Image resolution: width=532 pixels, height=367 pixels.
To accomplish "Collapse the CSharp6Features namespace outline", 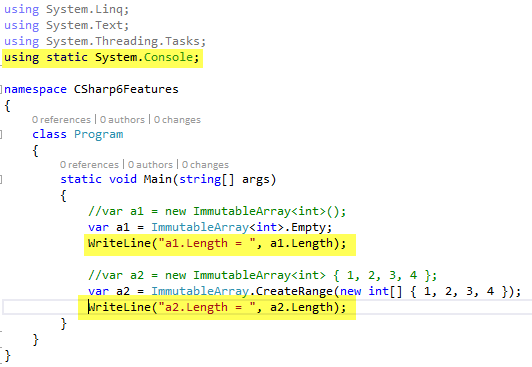I will (x=1, y=90).
